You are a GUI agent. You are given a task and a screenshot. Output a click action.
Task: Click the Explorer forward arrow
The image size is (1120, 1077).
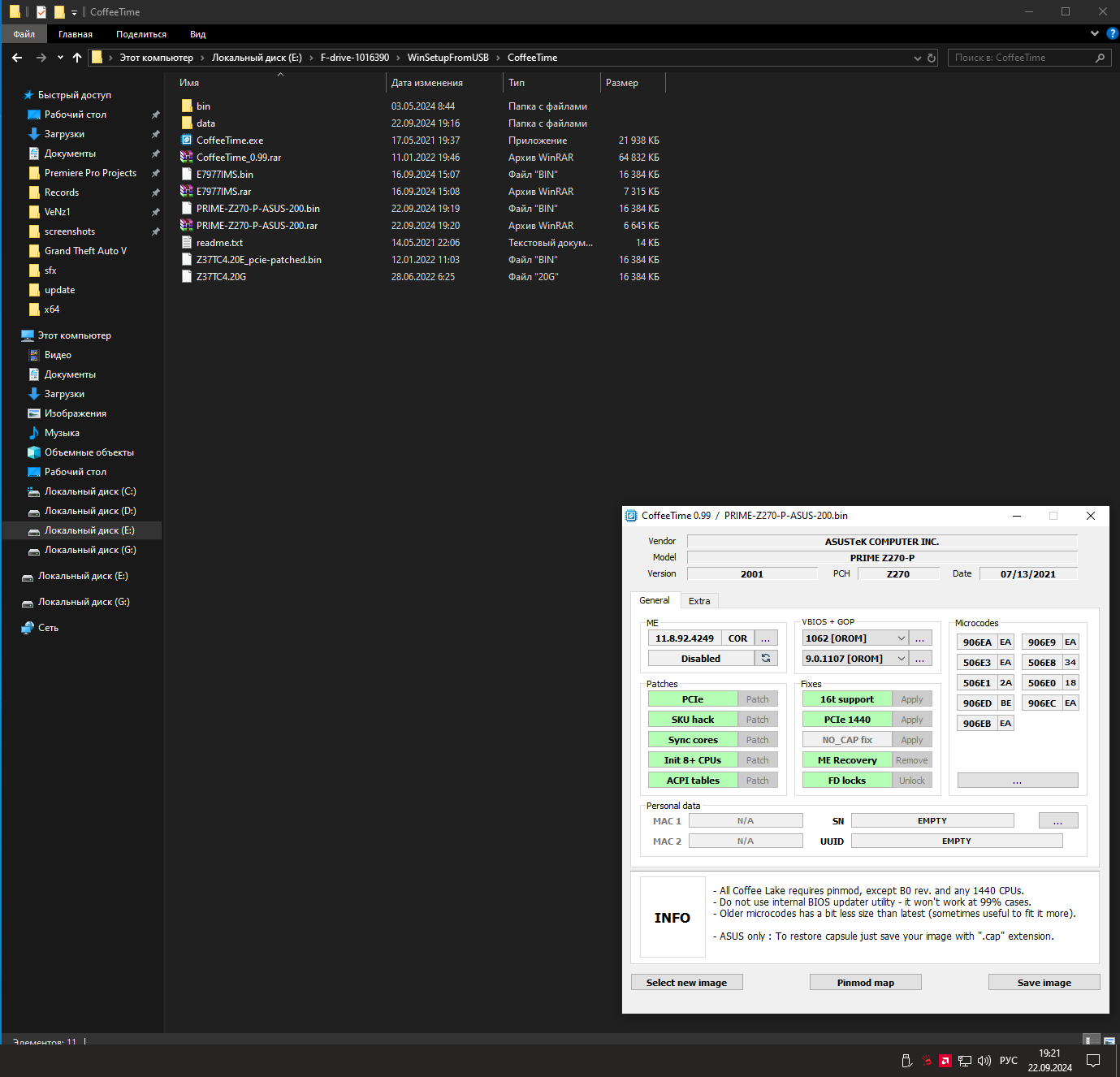coord(41,58)
